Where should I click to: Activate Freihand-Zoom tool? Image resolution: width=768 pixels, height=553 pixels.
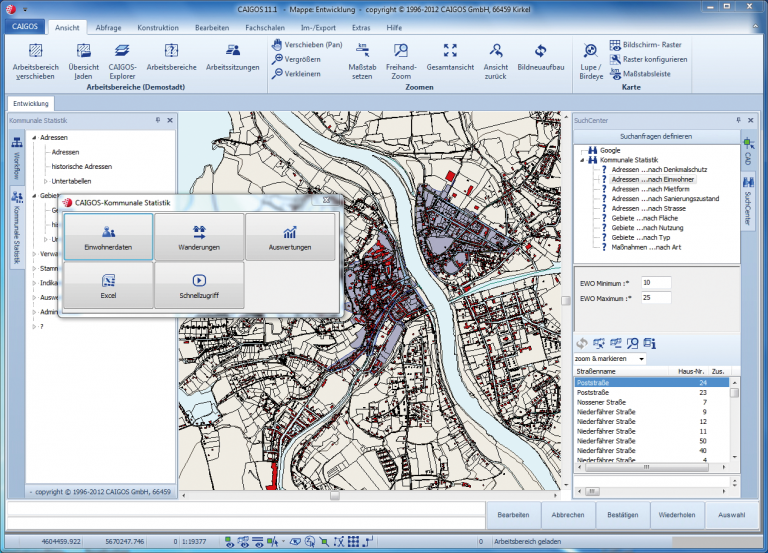pos(400,51)
